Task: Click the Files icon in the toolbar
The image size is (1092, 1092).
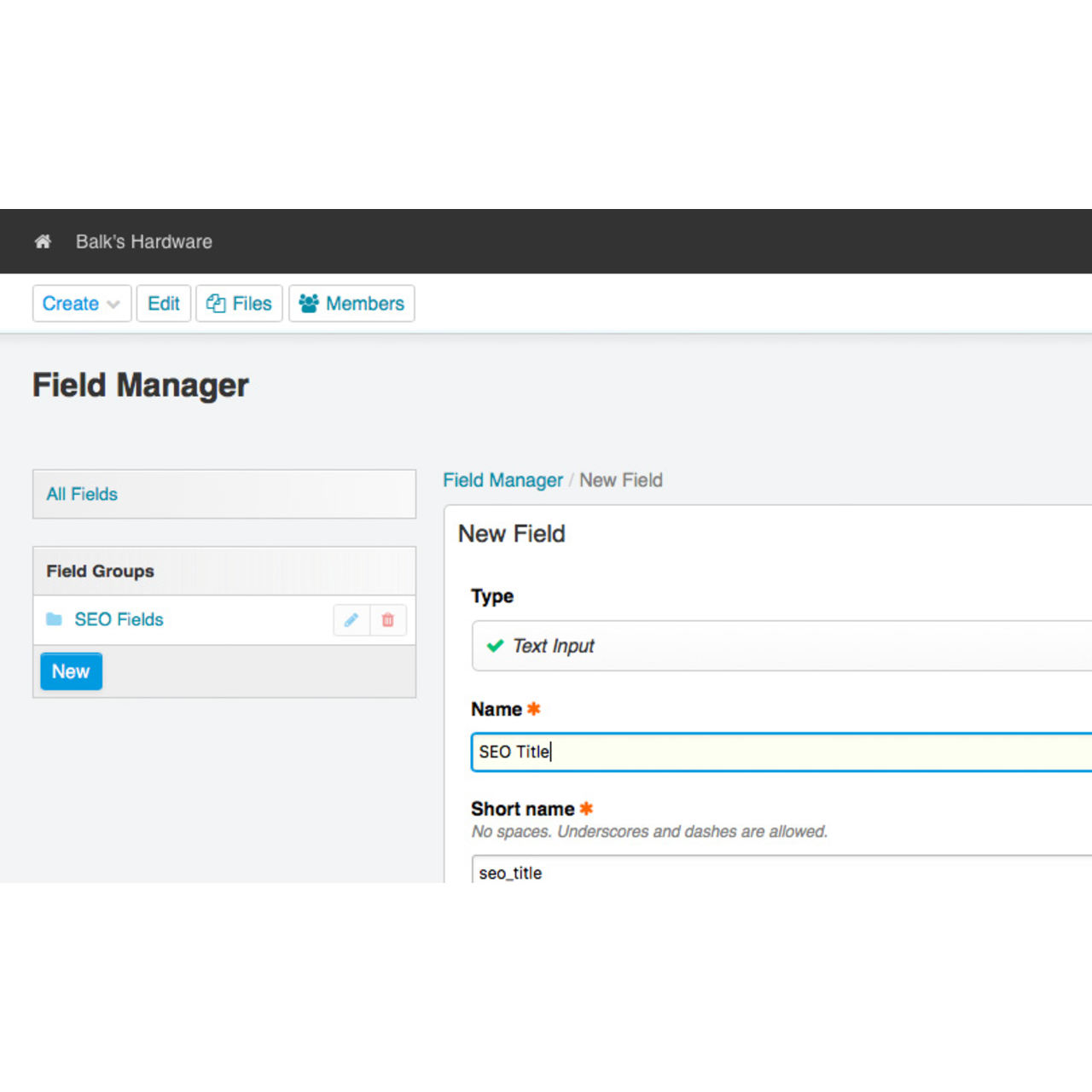Action: click(216, 304)
